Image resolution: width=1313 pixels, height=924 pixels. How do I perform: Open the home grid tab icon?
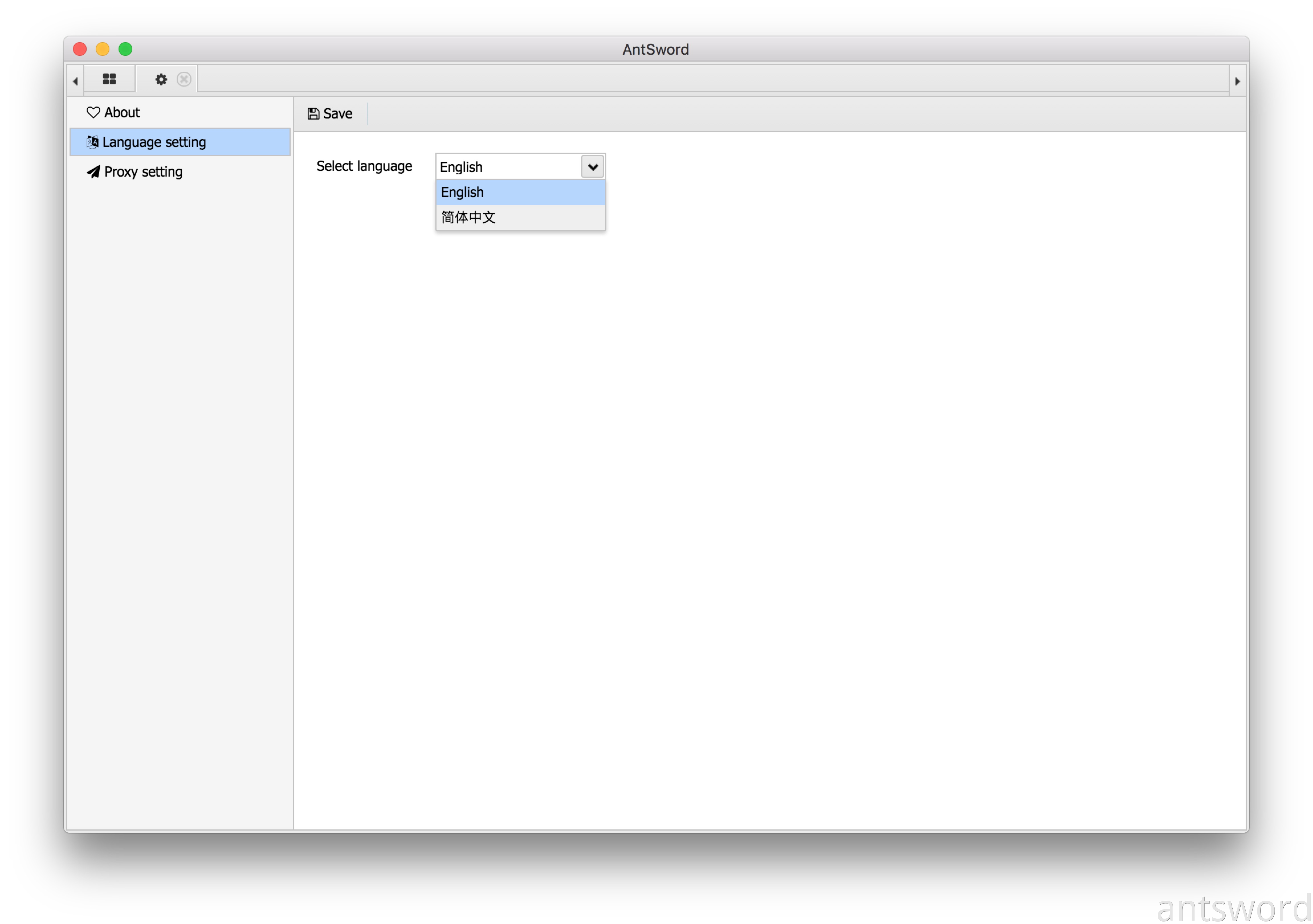coord(109,79)
